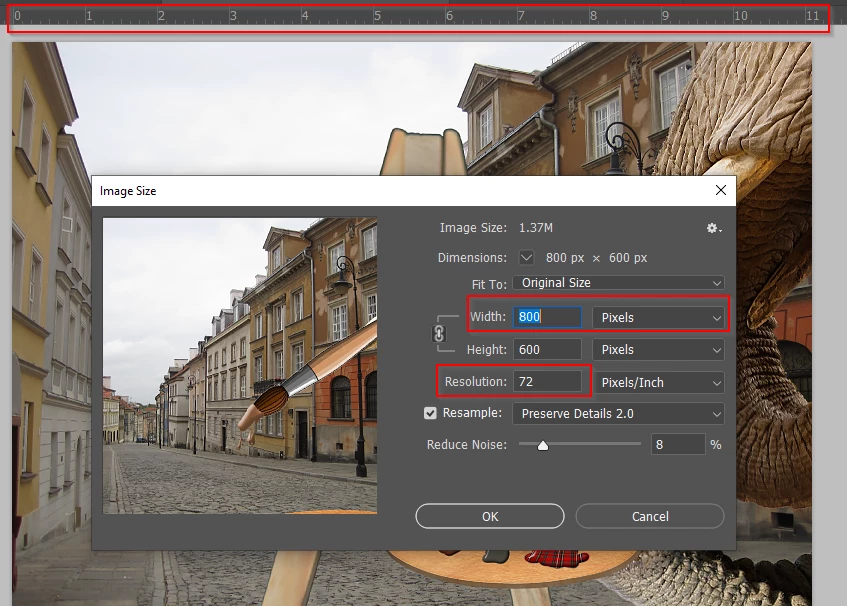Viewport: 847px width, 606px height.
Task: Click the Reduce Noise slider handle
Action: (x=543, y=445)
